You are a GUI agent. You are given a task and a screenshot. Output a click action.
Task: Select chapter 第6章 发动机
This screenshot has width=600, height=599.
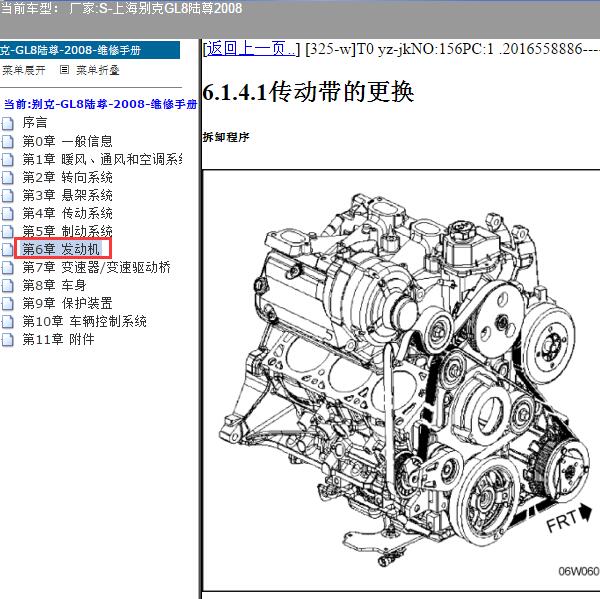pos(61,249)
